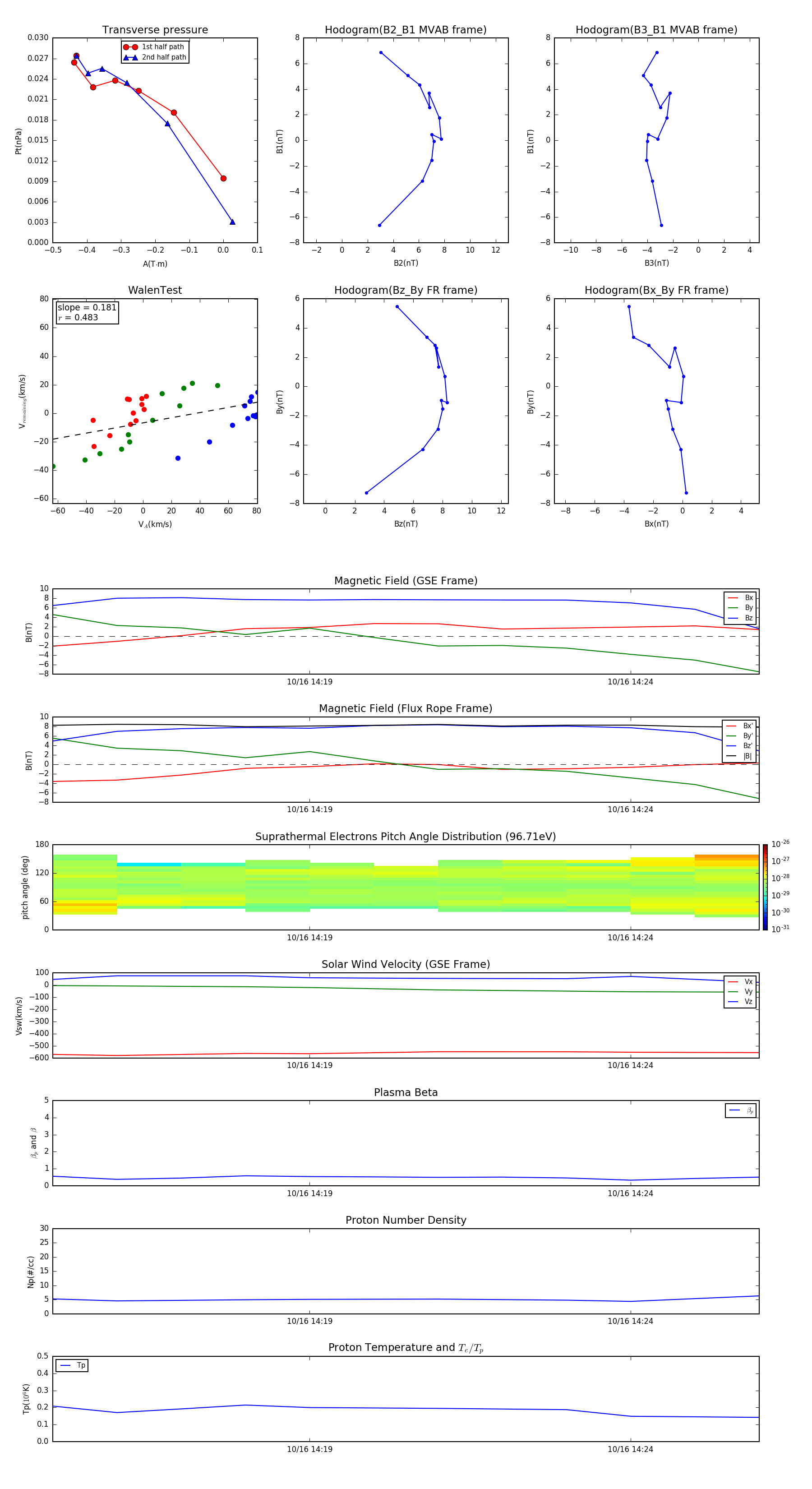
Task: Click the 'Vz' legend entry
Action: point(740,1002)
